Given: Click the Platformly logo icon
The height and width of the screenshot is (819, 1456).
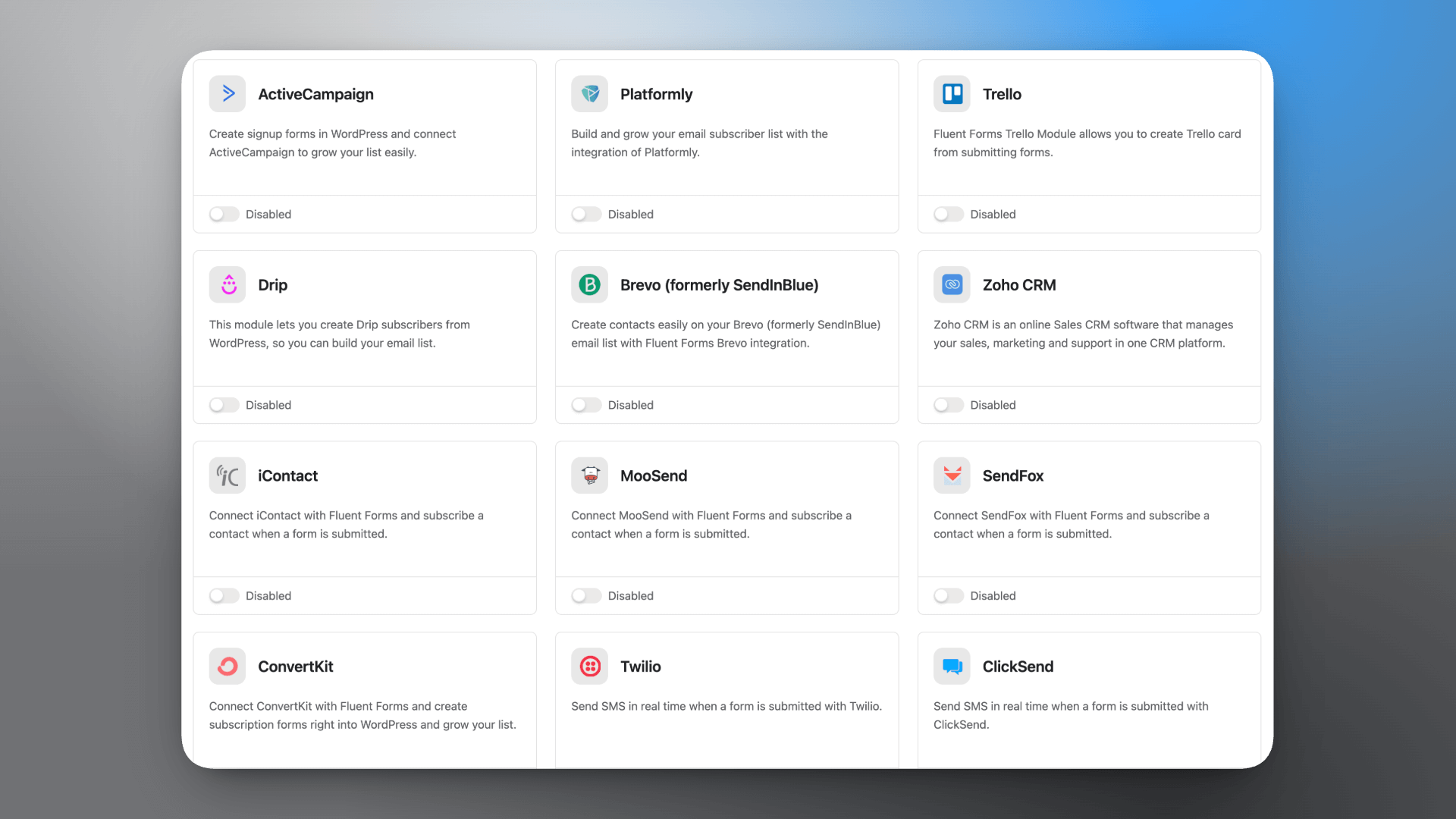Looking at the screenshot, I should pos(589,94).
